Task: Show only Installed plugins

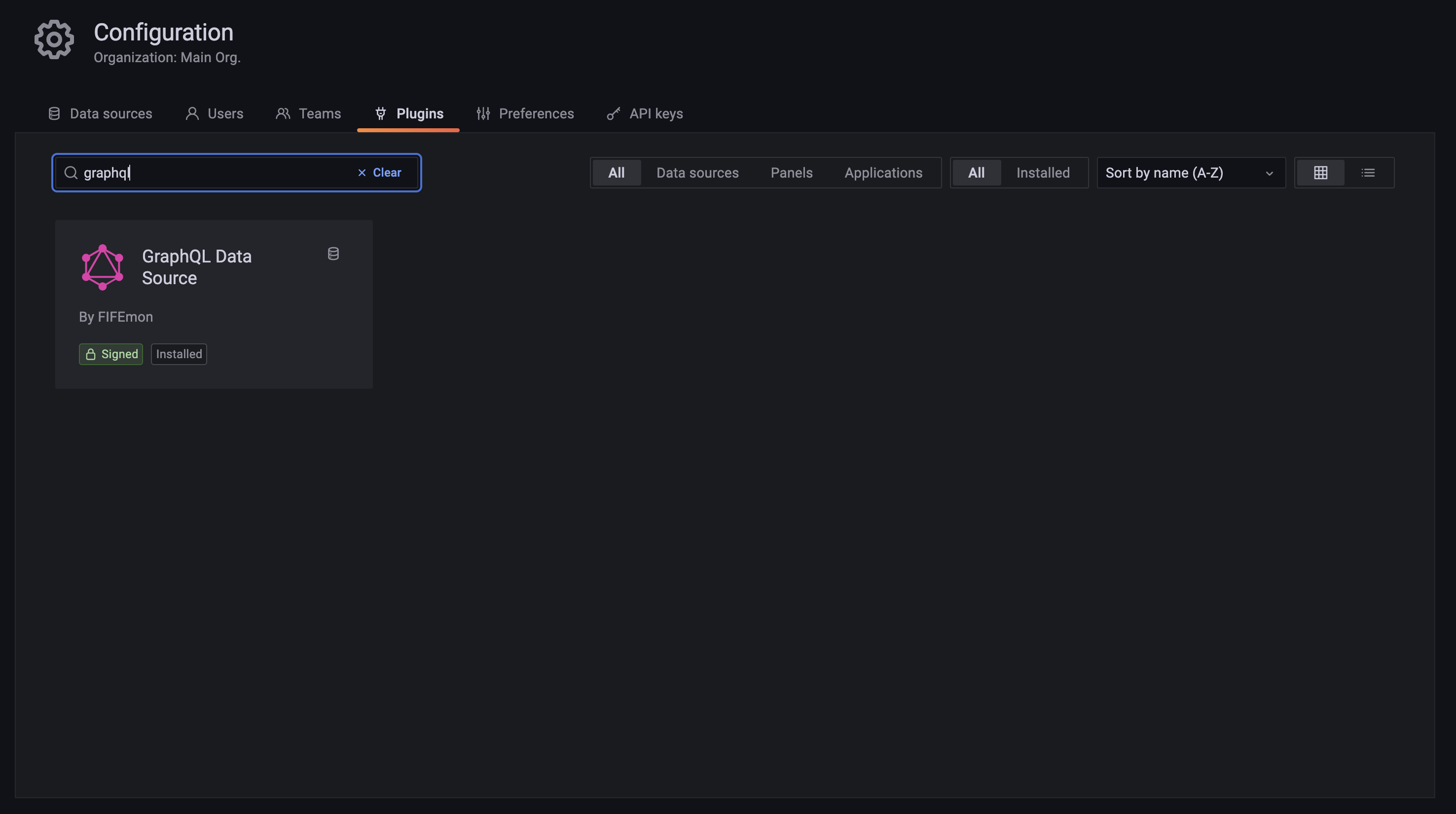Action: (x=1042, y=173)
